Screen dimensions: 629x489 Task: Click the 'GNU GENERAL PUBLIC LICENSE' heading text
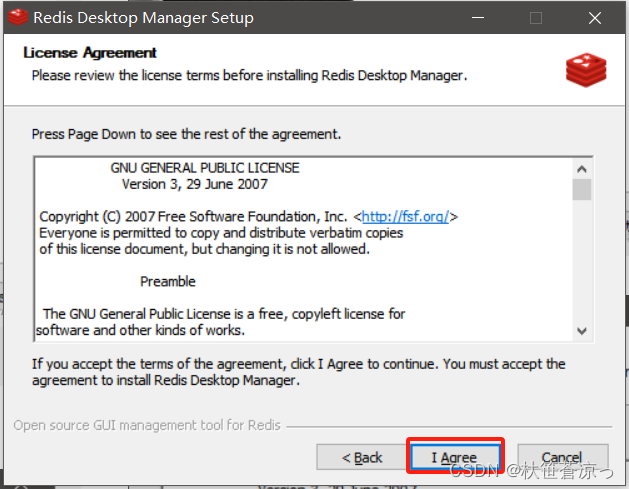click(x=205, y=168)
